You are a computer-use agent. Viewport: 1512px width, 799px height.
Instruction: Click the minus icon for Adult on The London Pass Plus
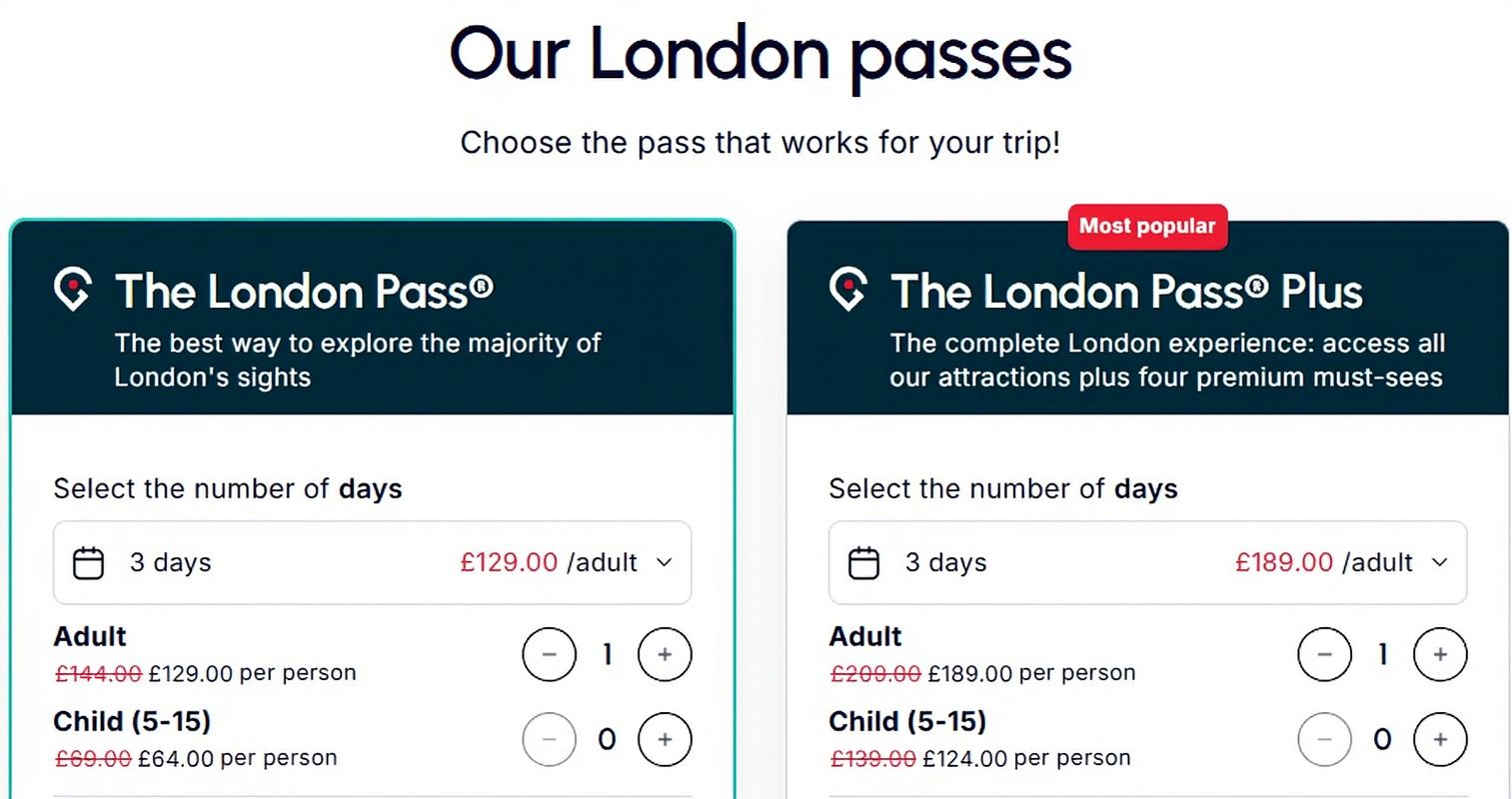(x=1324, y=654)
